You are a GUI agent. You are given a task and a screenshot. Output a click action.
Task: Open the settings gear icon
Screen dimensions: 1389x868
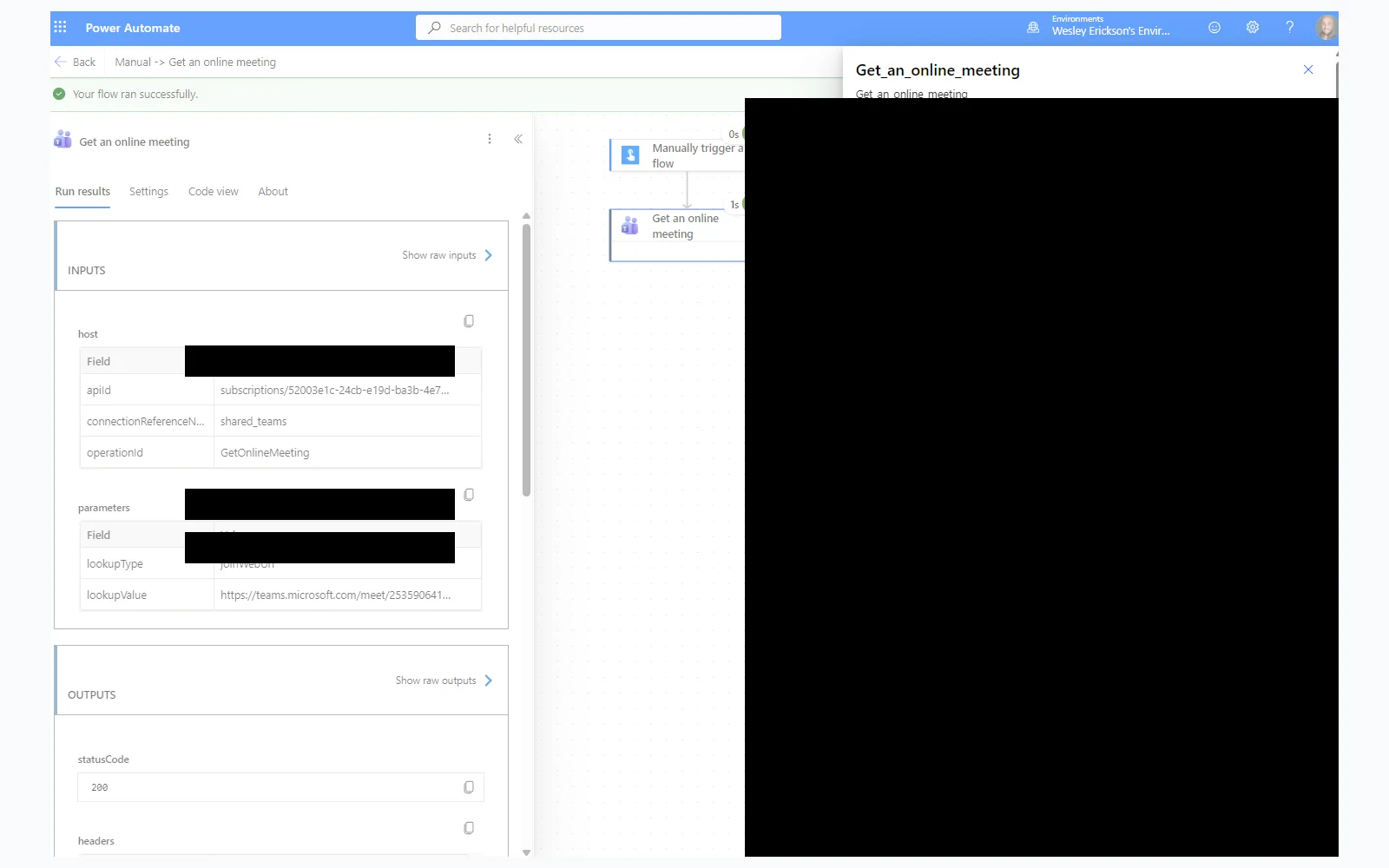click(x=1253, y=28)
